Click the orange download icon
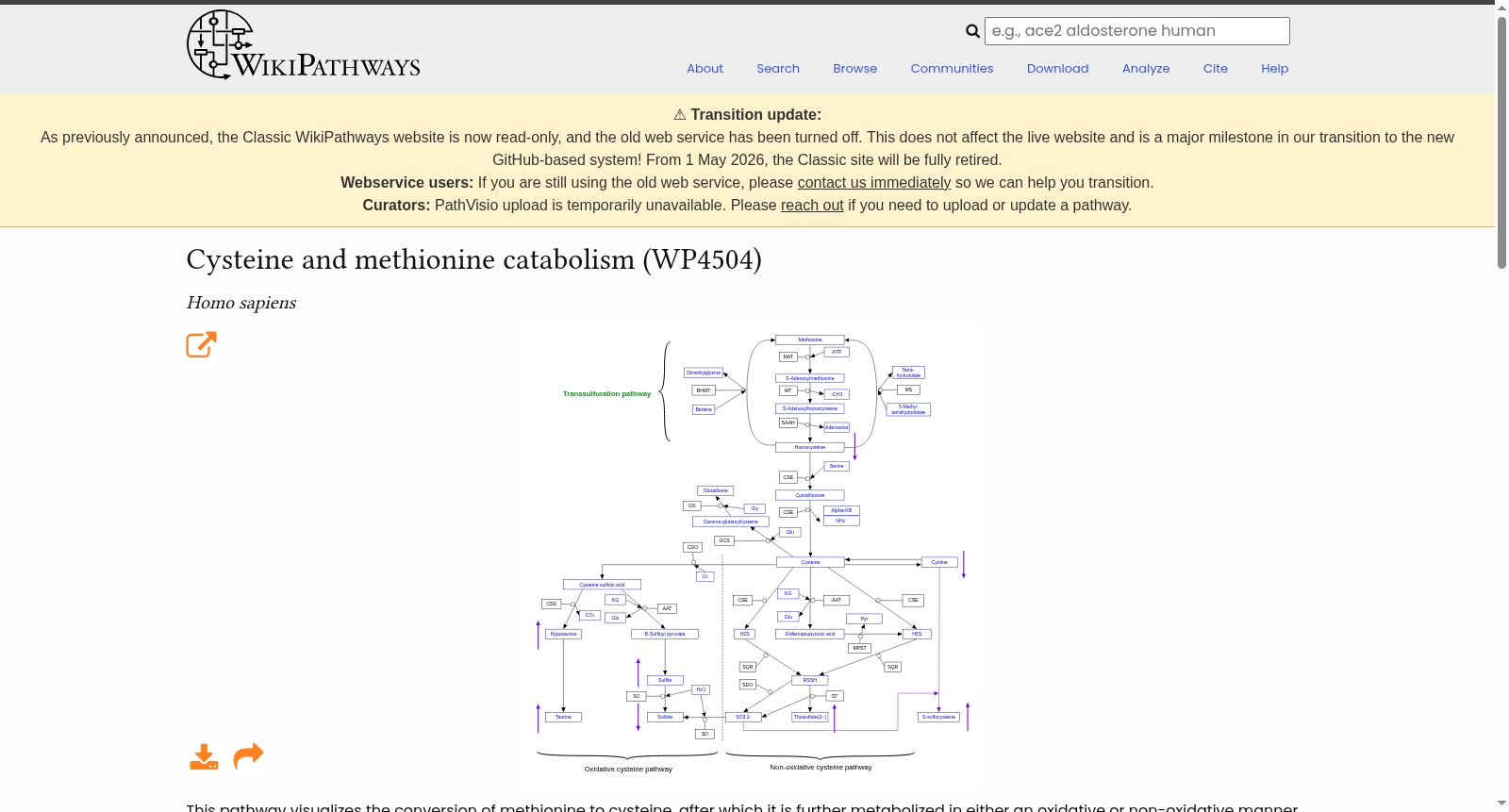 [204, 756]
